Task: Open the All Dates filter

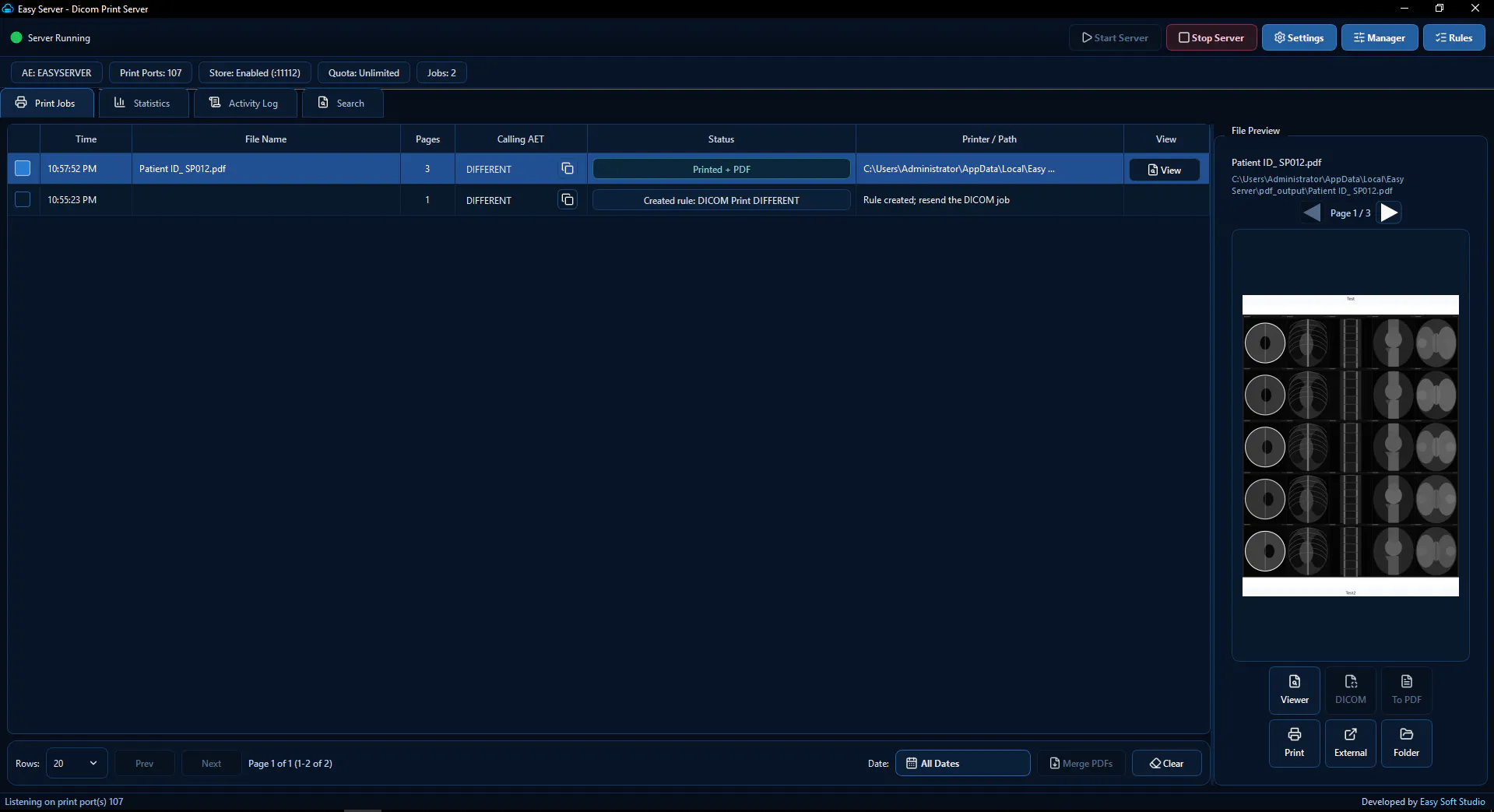Action: [x=963, y=763]
